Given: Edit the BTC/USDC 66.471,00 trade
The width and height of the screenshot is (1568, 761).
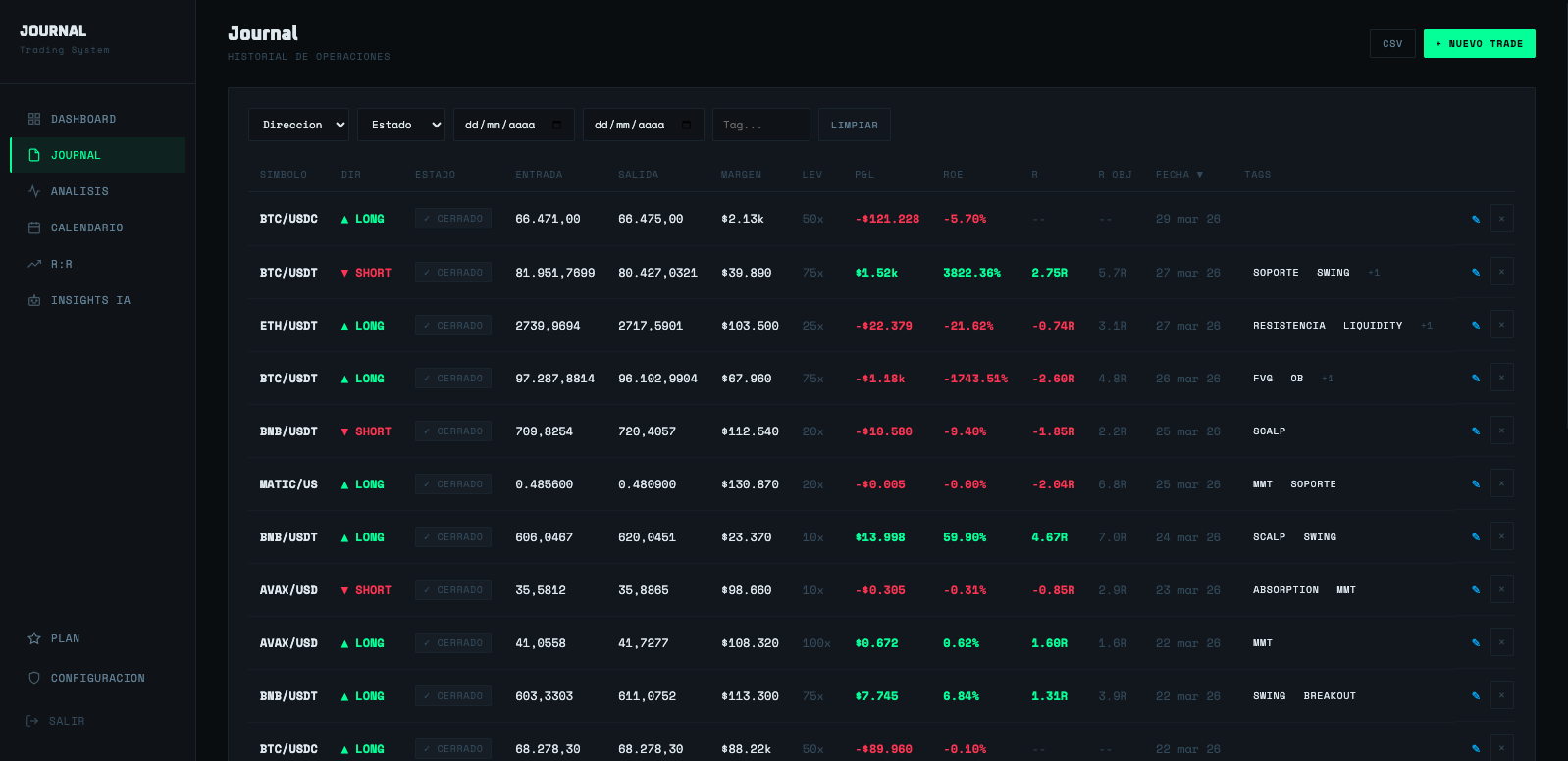Looking at the screenshot, I should click(1476, 219).
